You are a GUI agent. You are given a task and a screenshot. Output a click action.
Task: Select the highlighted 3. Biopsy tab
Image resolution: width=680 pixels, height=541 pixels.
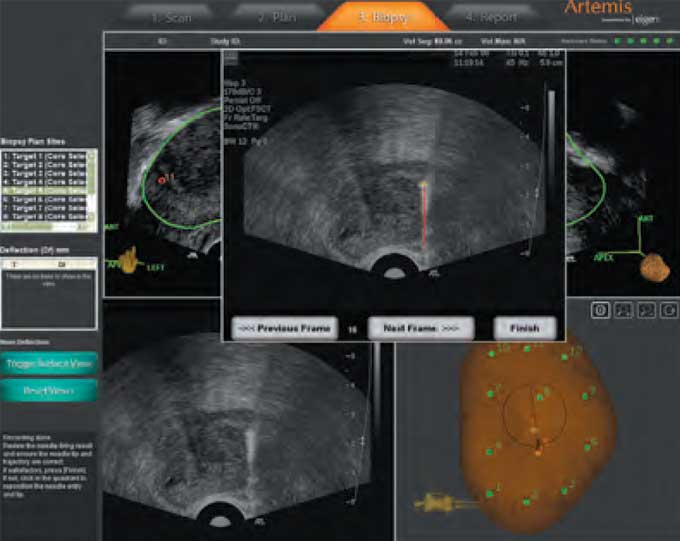pos(383,17)
